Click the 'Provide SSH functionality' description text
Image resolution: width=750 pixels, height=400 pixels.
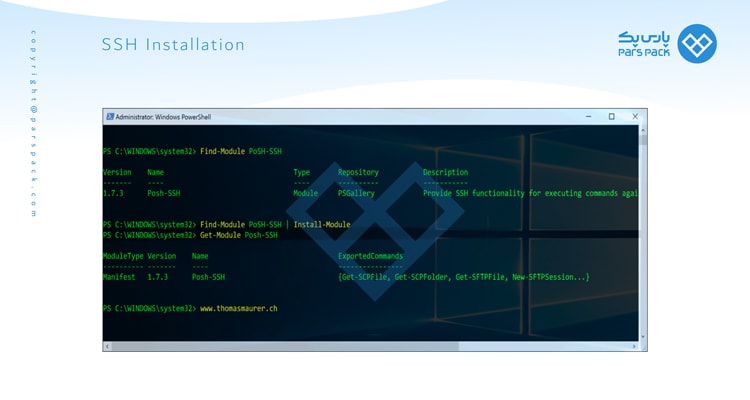pyautogui.click(x=530, y=193)
